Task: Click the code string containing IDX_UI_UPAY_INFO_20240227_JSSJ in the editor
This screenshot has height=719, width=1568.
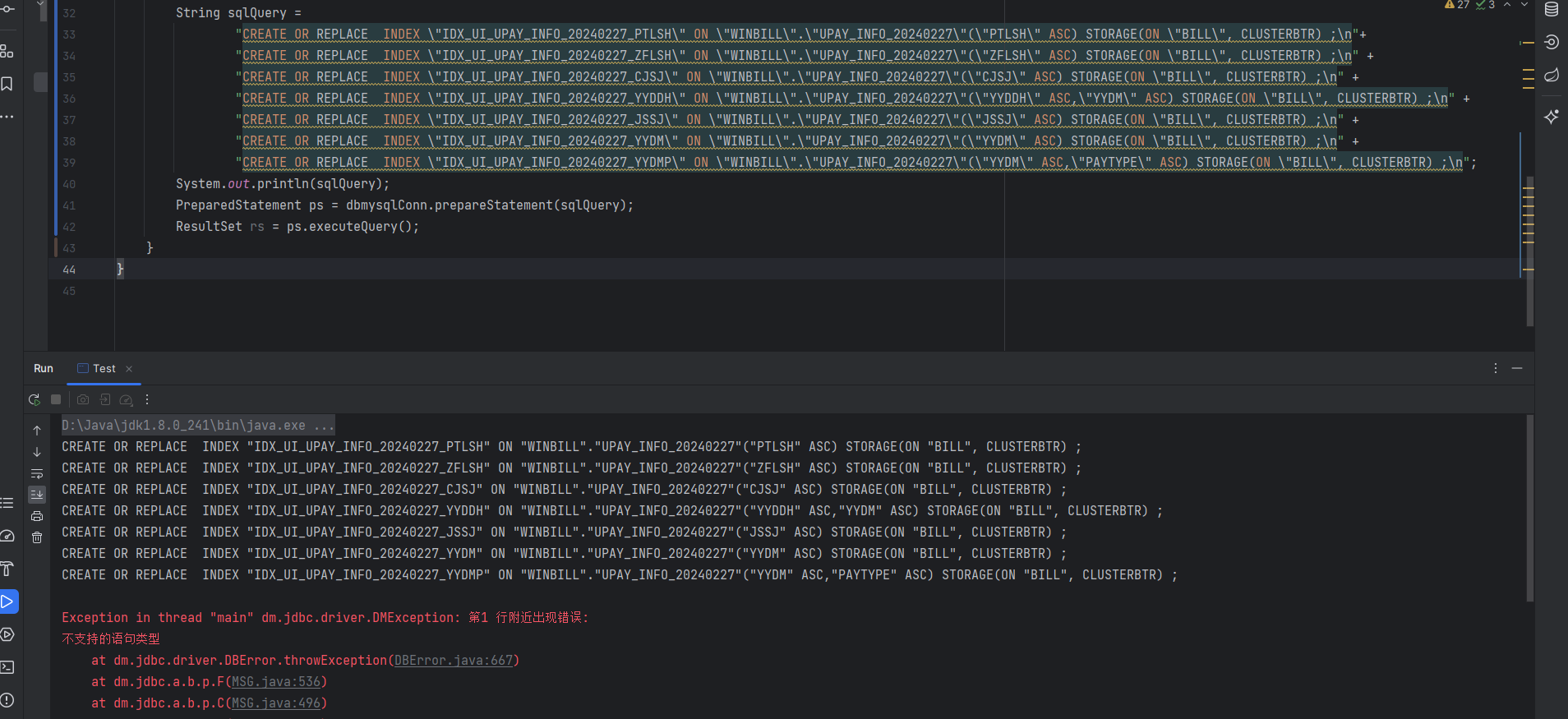Action: 790,120
